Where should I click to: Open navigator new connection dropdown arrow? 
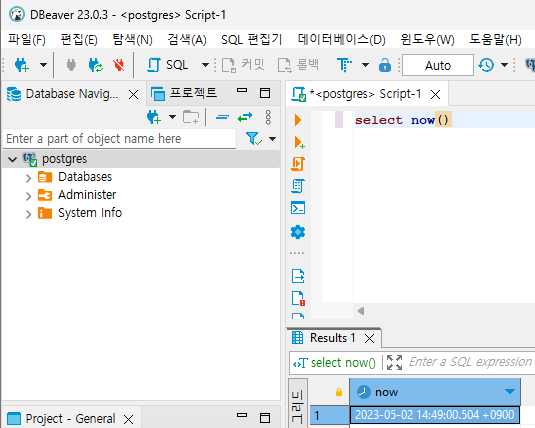click(x=172, y=117)
